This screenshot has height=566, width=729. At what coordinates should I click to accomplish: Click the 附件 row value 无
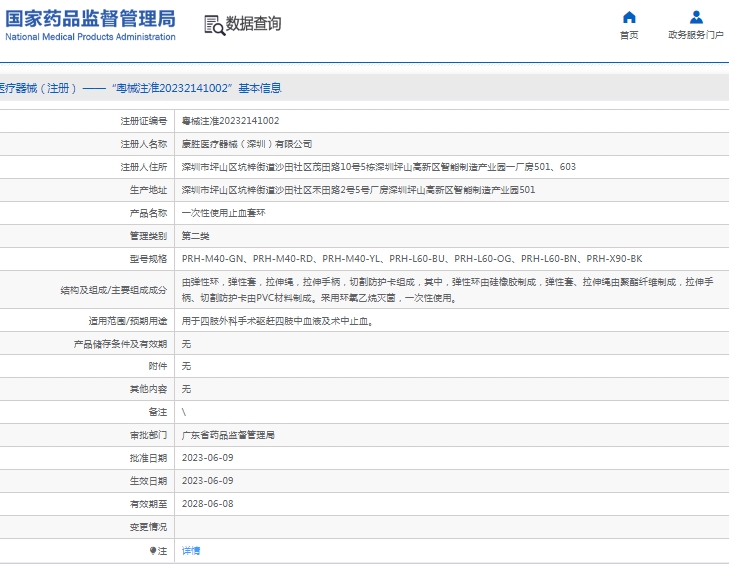(186, 366)
